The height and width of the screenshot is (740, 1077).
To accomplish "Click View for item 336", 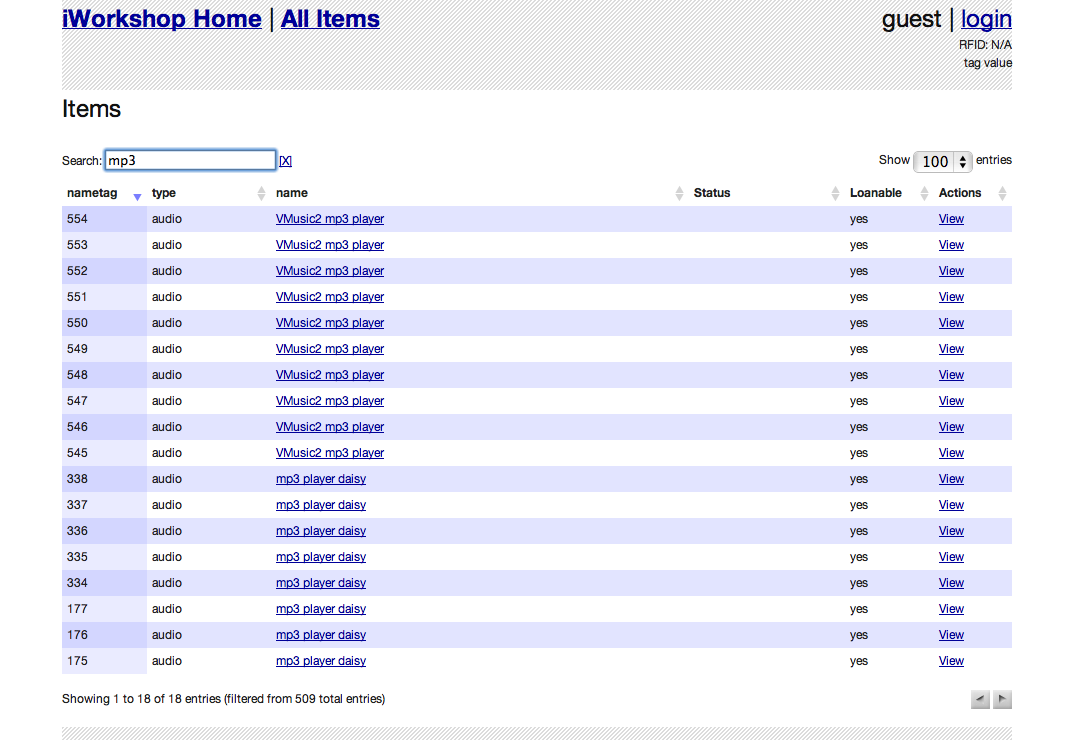I will click(x=951, y=531).
